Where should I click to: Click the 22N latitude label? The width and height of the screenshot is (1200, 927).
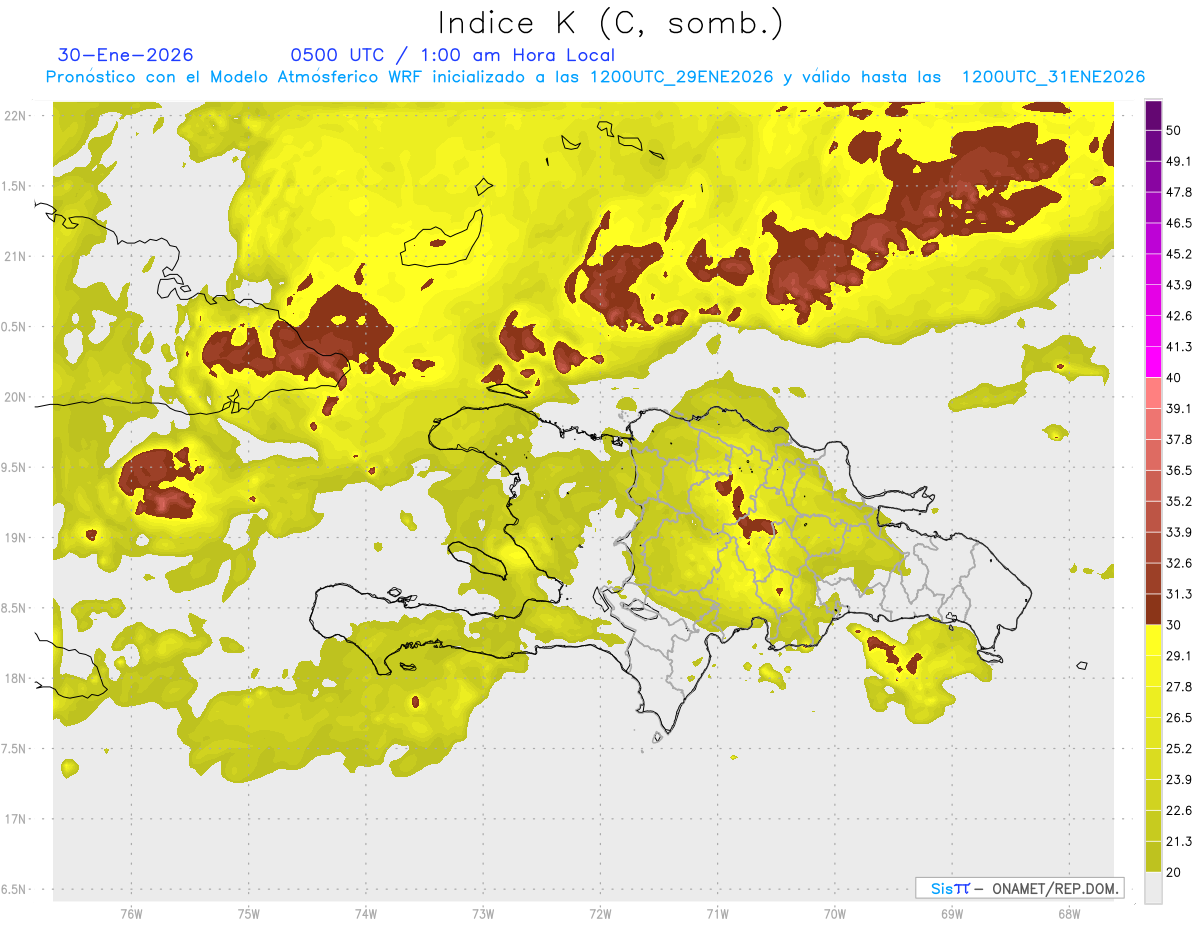15,116
